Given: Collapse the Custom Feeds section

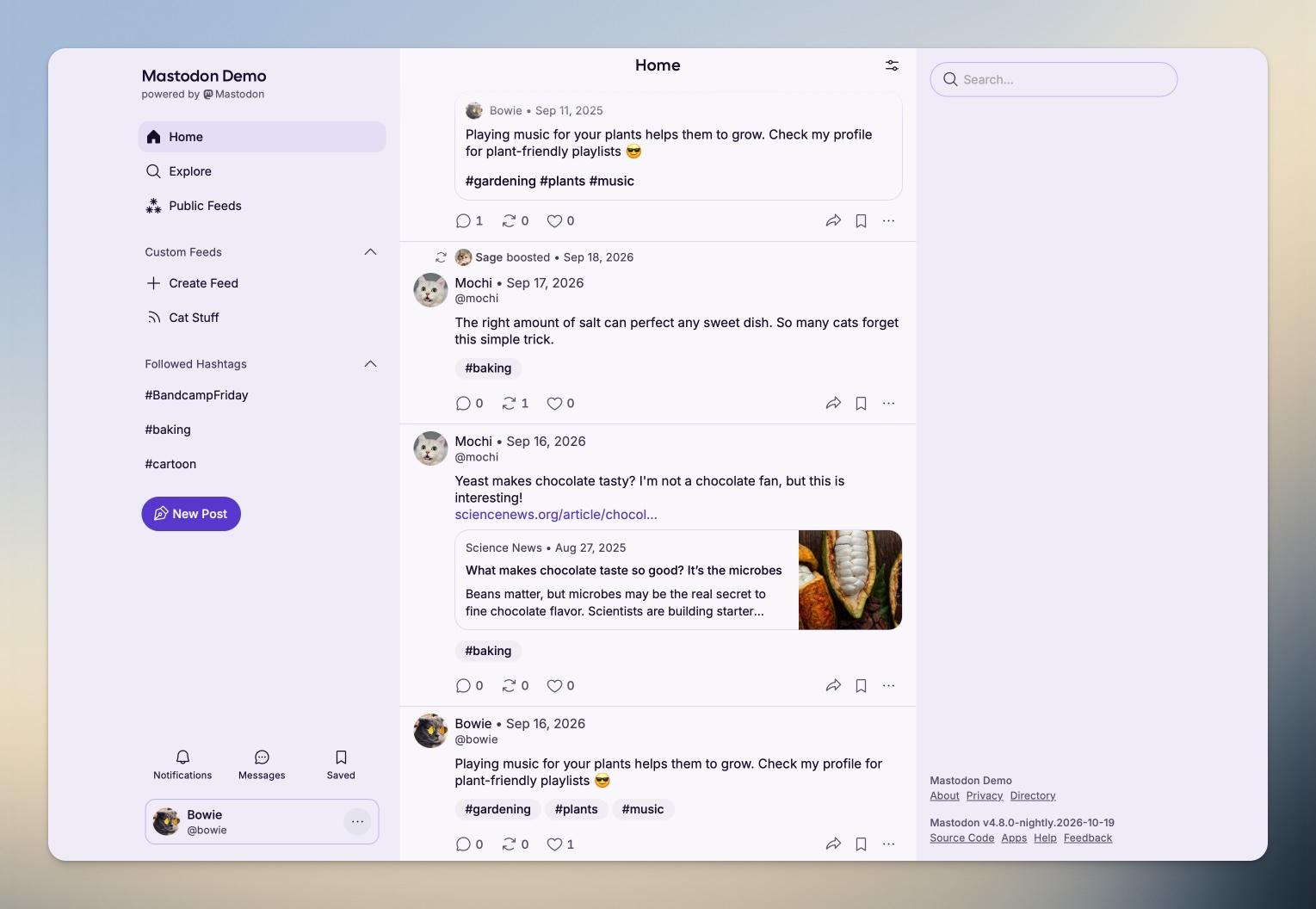Looking at the screenshot, I should click(370, 252).
